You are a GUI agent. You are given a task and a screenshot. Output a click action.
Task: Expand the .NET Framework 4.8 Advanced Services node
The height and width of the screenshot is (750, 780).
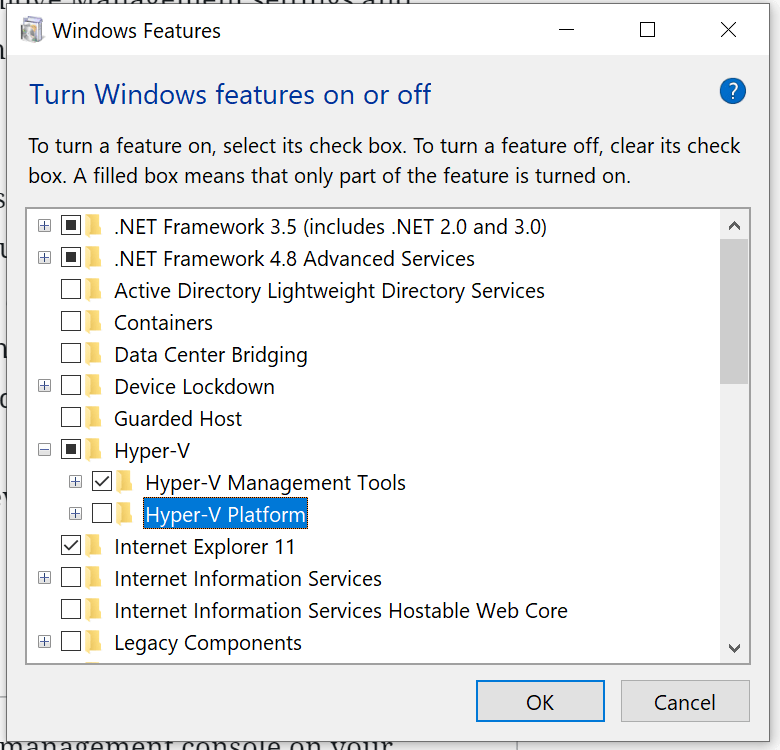click(x=44, y=258)
